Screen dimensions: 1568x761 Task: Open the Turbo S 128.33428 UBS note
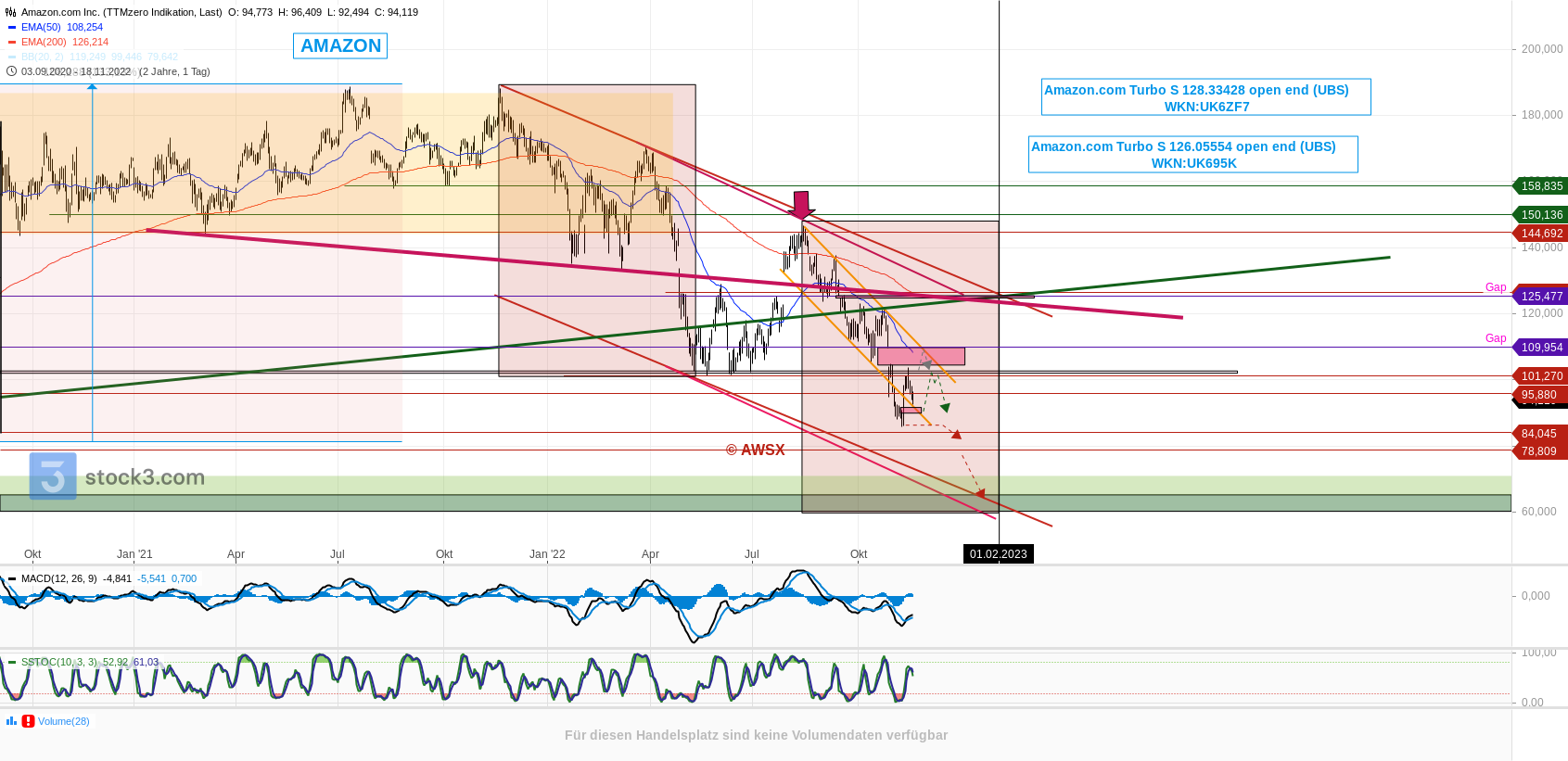(x=1206, y=97)
